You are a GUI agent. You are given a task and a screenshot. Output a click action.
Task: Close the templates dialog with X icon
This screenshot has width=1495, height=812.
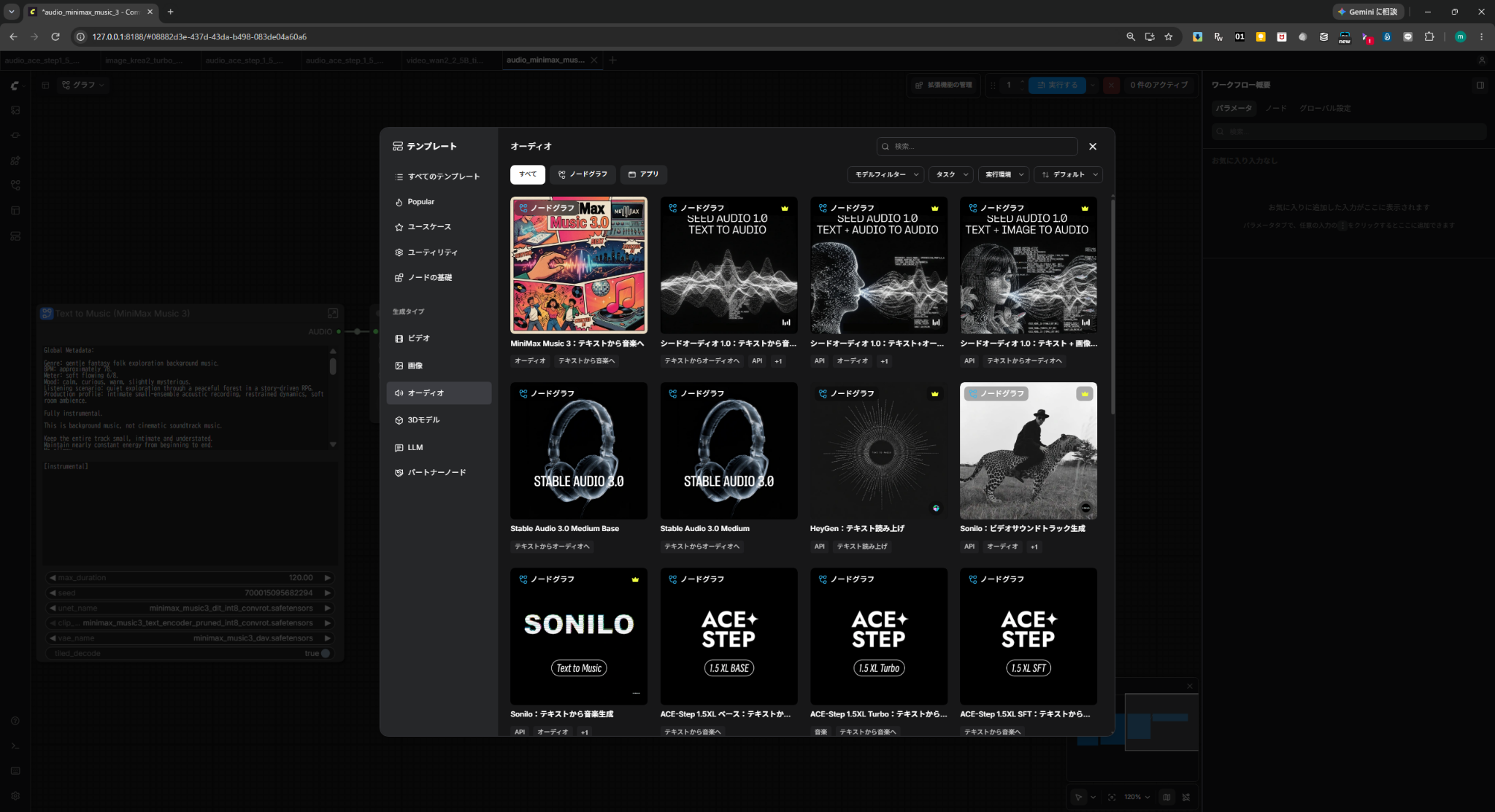(x=1093, y=147)
